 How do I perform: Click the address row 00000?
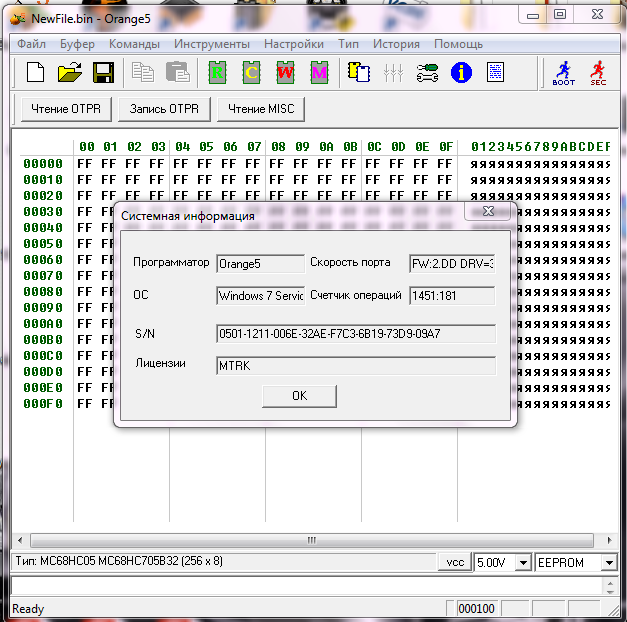(x=43, y=164)
